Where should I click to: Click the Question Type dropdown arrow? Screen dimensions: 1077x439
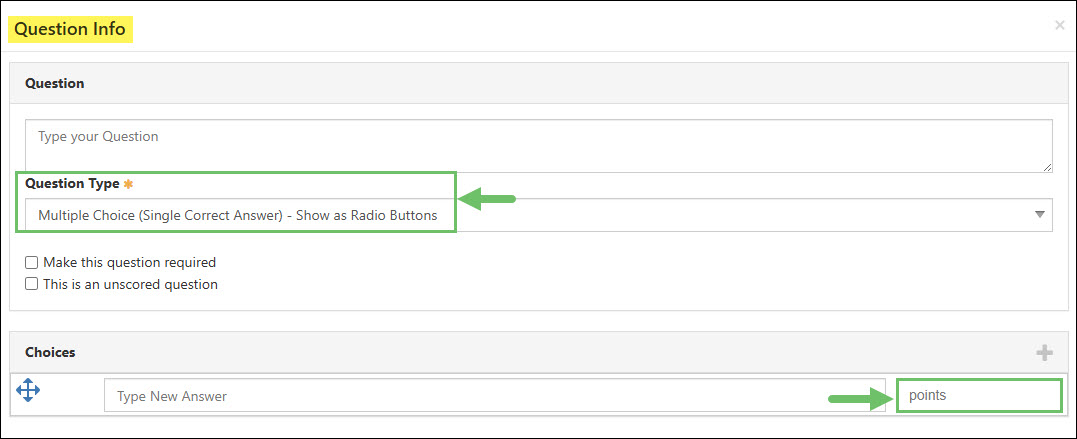pos(1040,215)
